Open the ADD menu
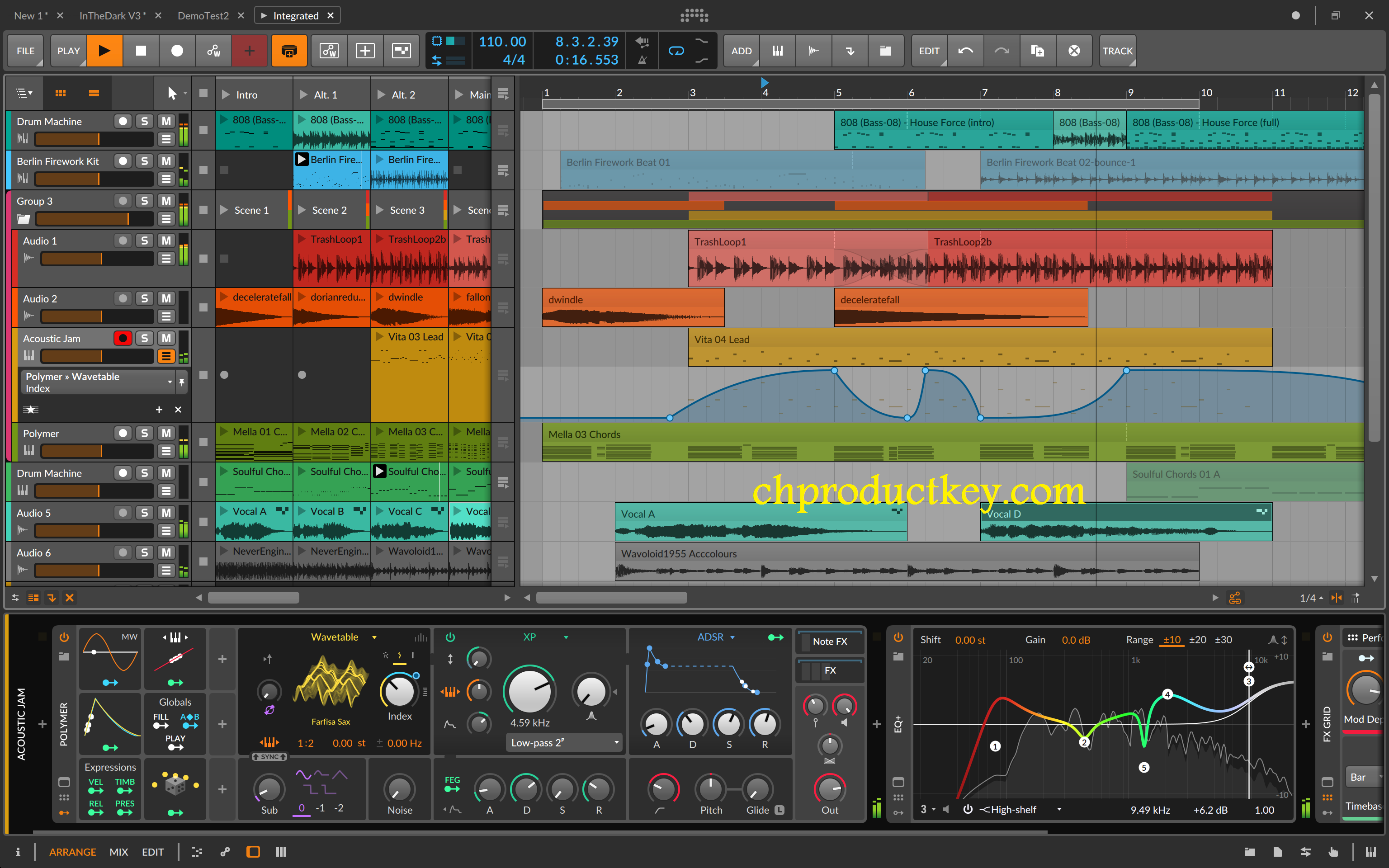The height and width of the screenshot is (868, 1389). coord(741,51)
